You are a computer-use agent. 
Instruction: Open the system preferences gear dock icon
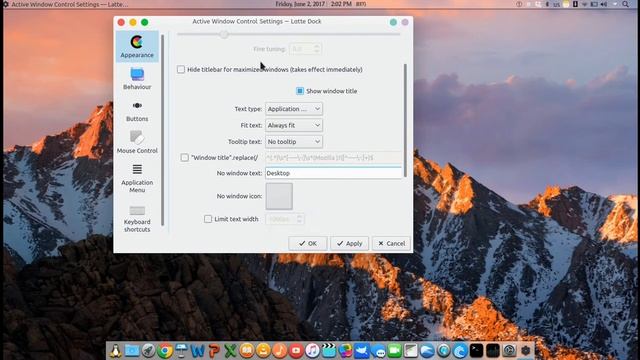pyautogui.click(x=509, y=351)
